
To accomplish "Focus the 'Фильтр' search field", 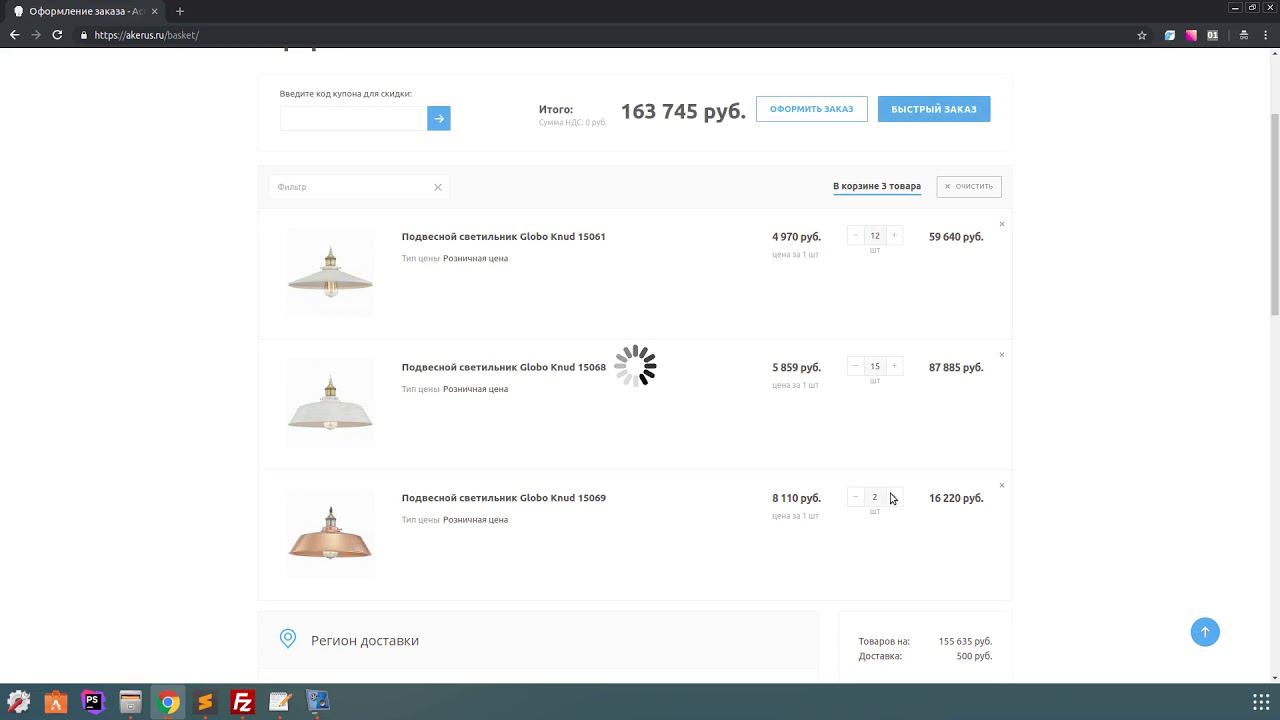I will 350,187.
